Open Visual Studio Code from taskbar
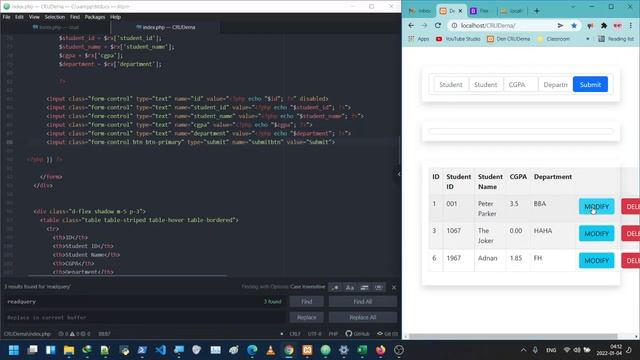 click(160, 350)
